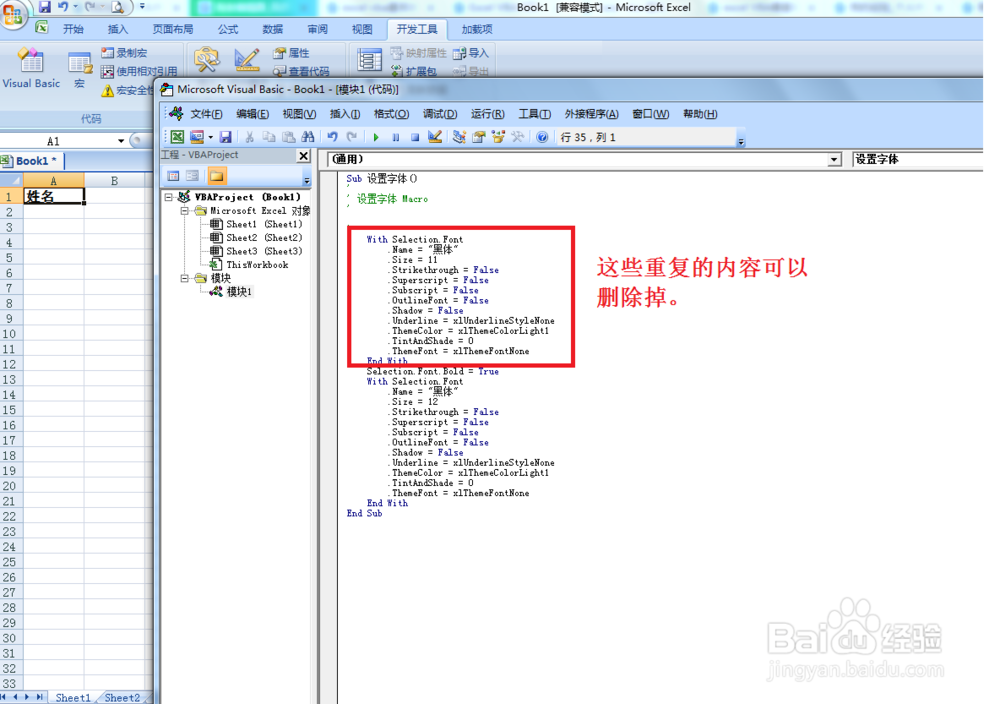Viewport: 1000px width, 704px height.
Task: Click Save in Excel quick access toolbar
Action: coord(45,8)
